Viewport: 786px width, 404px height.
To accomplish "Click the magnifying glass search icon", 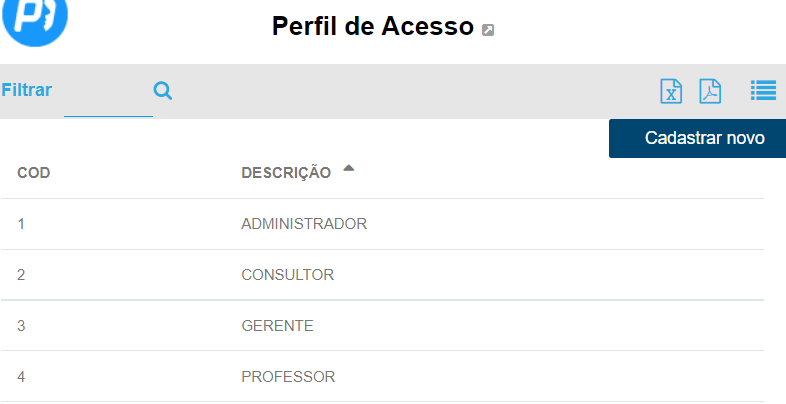I will (x=163, y=91).
